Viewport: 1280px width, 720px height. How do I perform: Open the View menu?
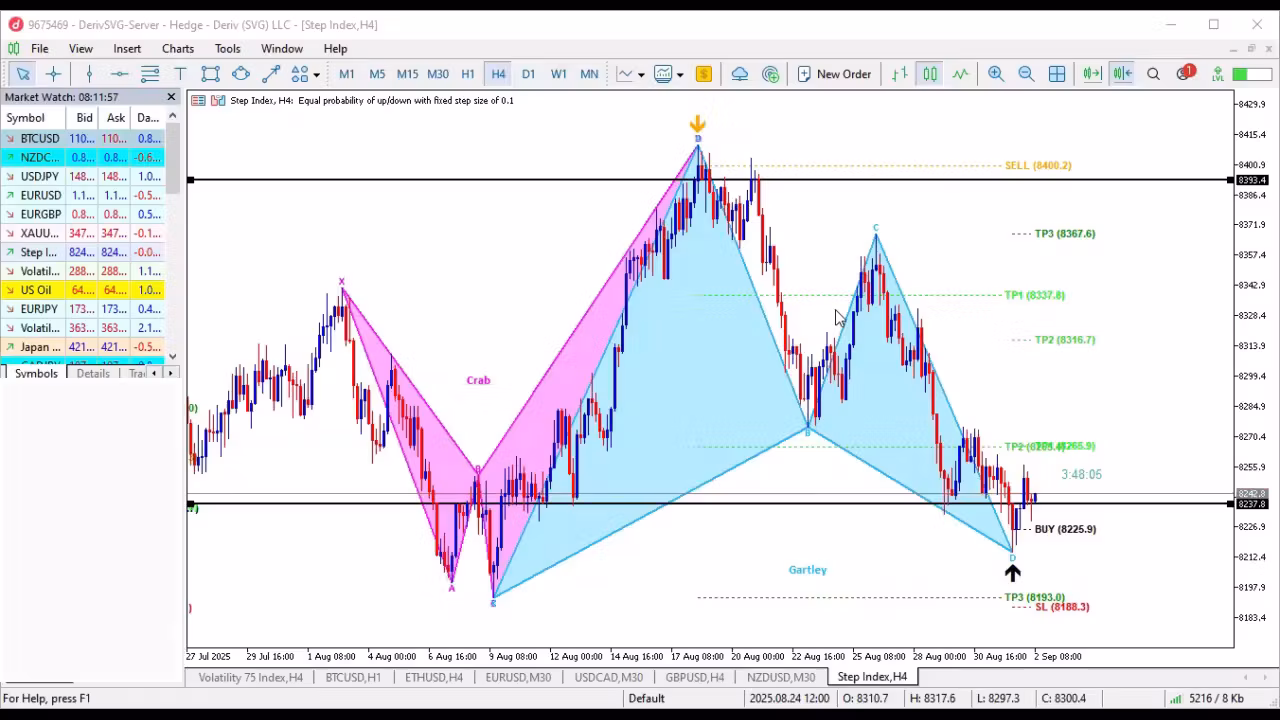(80, 48)
